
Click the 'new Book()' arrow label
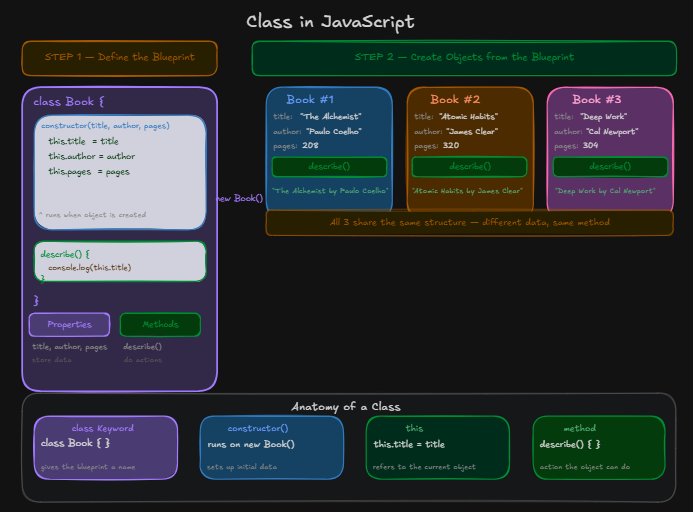(x=240, y=198)
